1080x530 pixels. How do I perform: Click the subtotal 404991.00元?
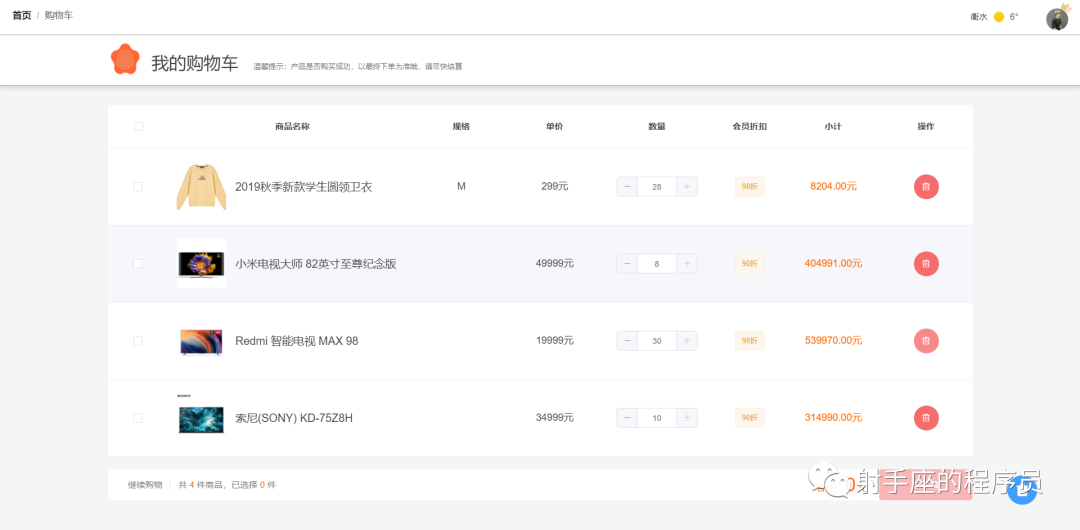click(x=833, y=263)
